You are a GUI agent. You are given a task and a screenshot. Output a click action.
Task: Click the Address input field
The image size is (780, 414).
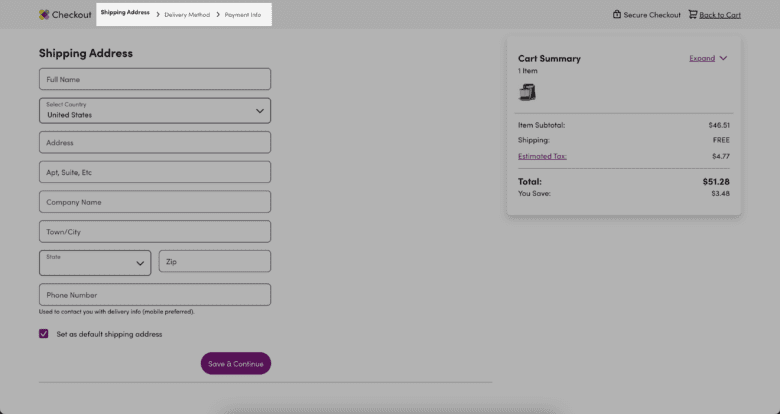click(155, 142)
